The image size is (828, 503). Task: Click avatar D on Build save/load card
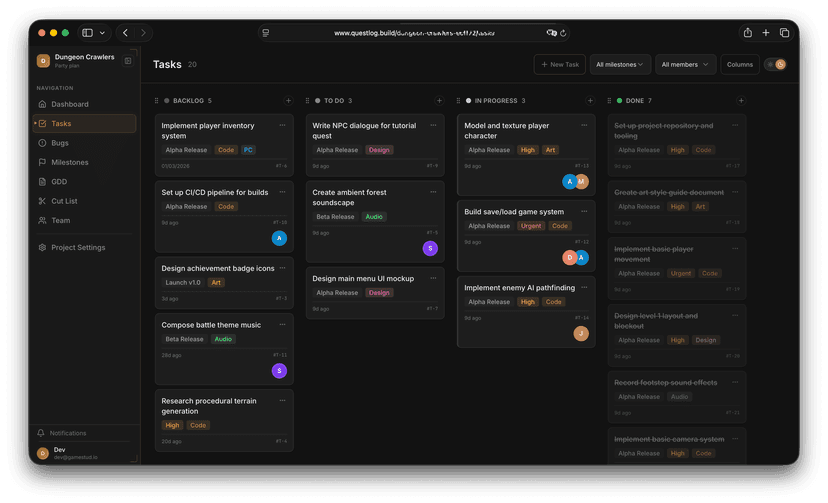coord(569,258)
